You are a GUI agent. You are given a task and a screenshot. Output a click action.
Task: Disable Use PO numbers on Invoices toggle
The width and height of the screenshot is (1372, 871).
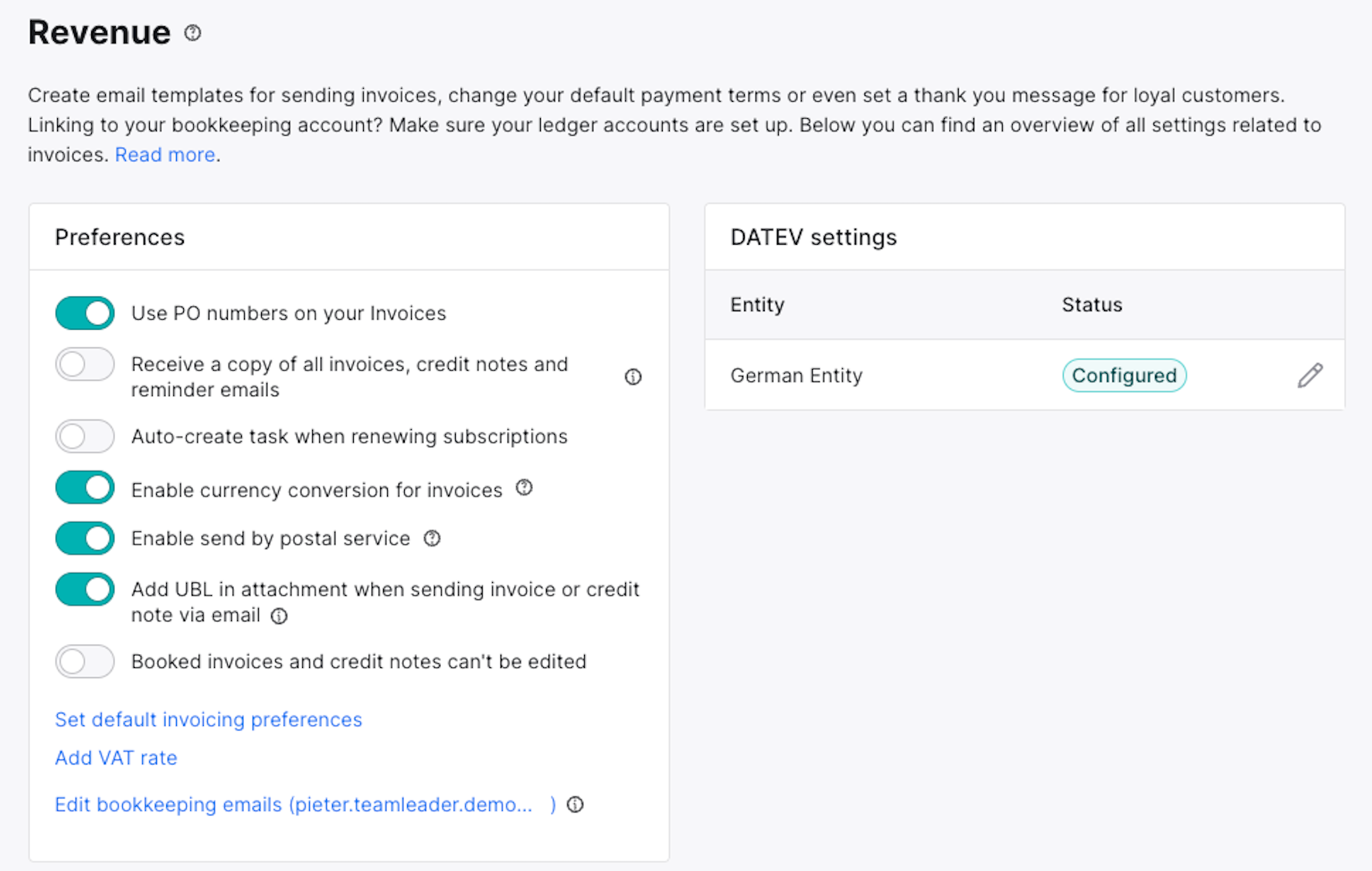[x=85, y=313]
